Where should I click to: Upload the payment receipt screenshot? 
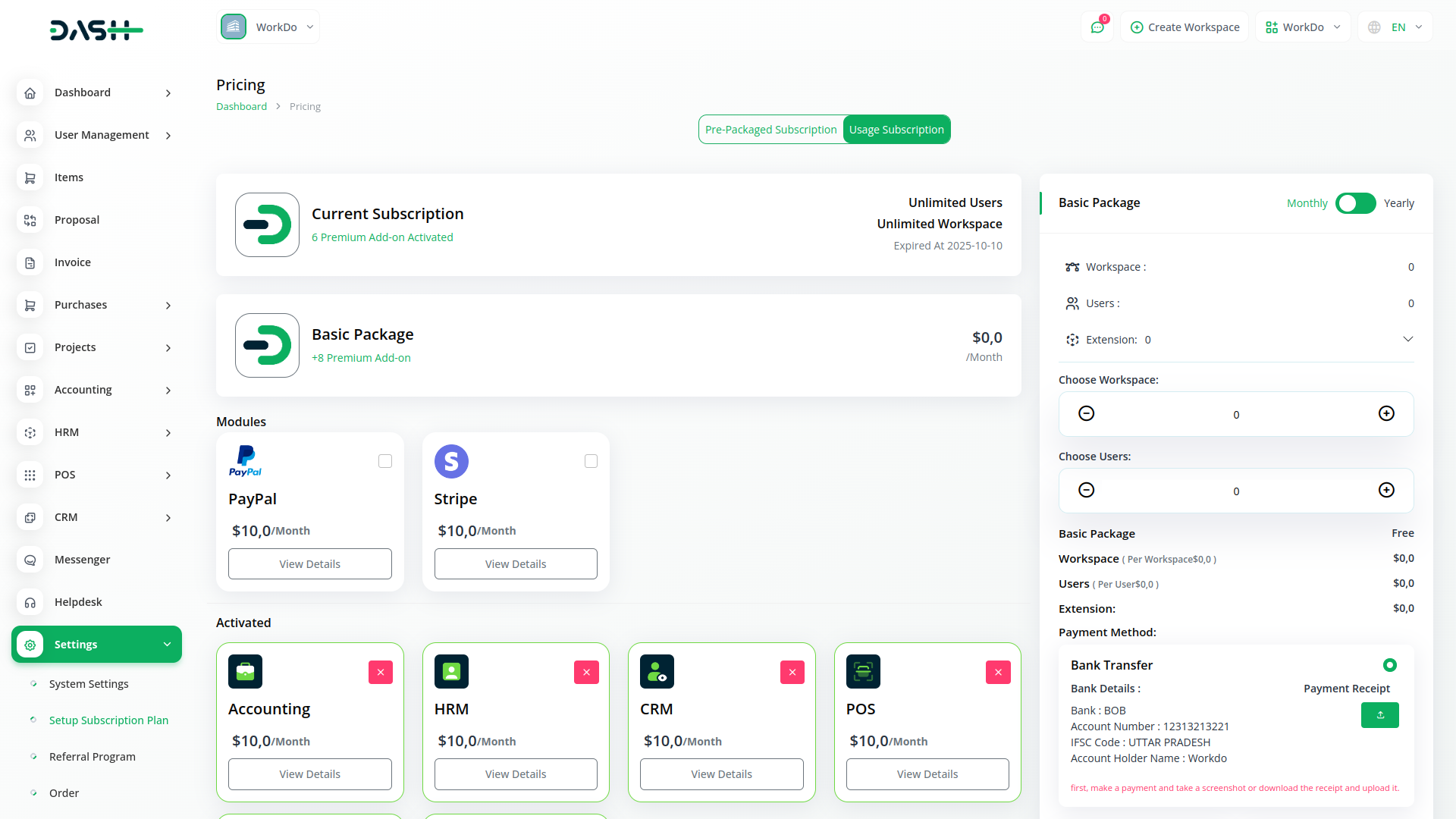[1379, 714]
